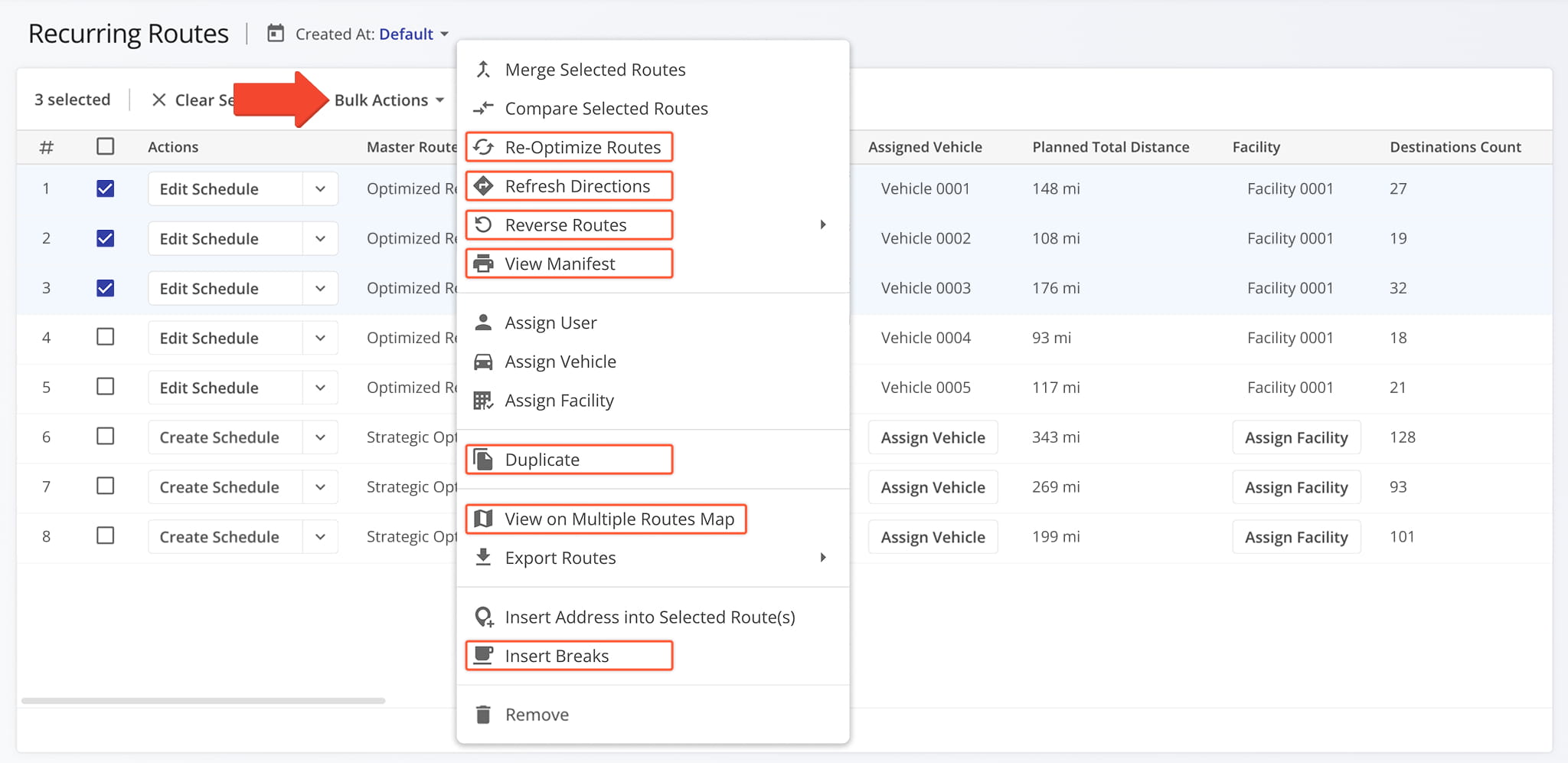
Task: Click the Assign Vehicle car icon
Action: (484, 361)
